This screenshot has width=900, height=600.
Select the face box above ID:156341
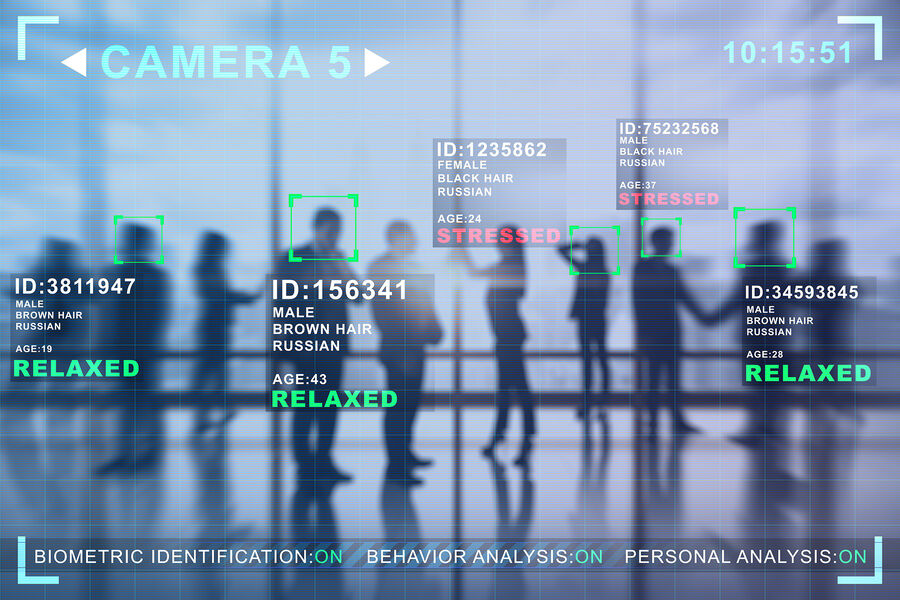point(324,228)
